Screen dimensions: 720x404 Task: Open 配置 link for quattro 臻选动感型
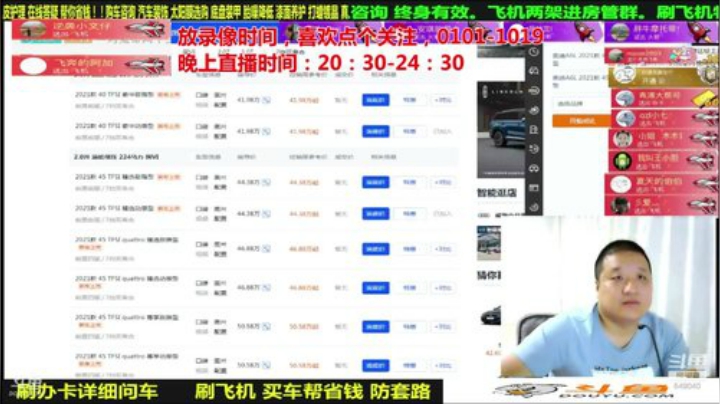click(220, 293)
